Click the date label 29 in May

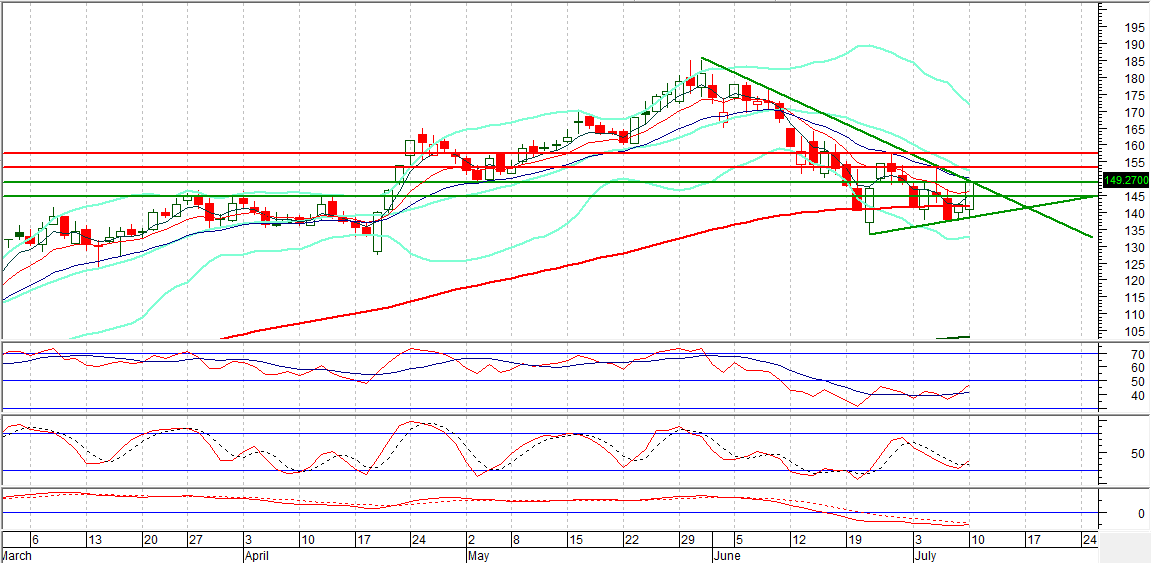point(687,540)
